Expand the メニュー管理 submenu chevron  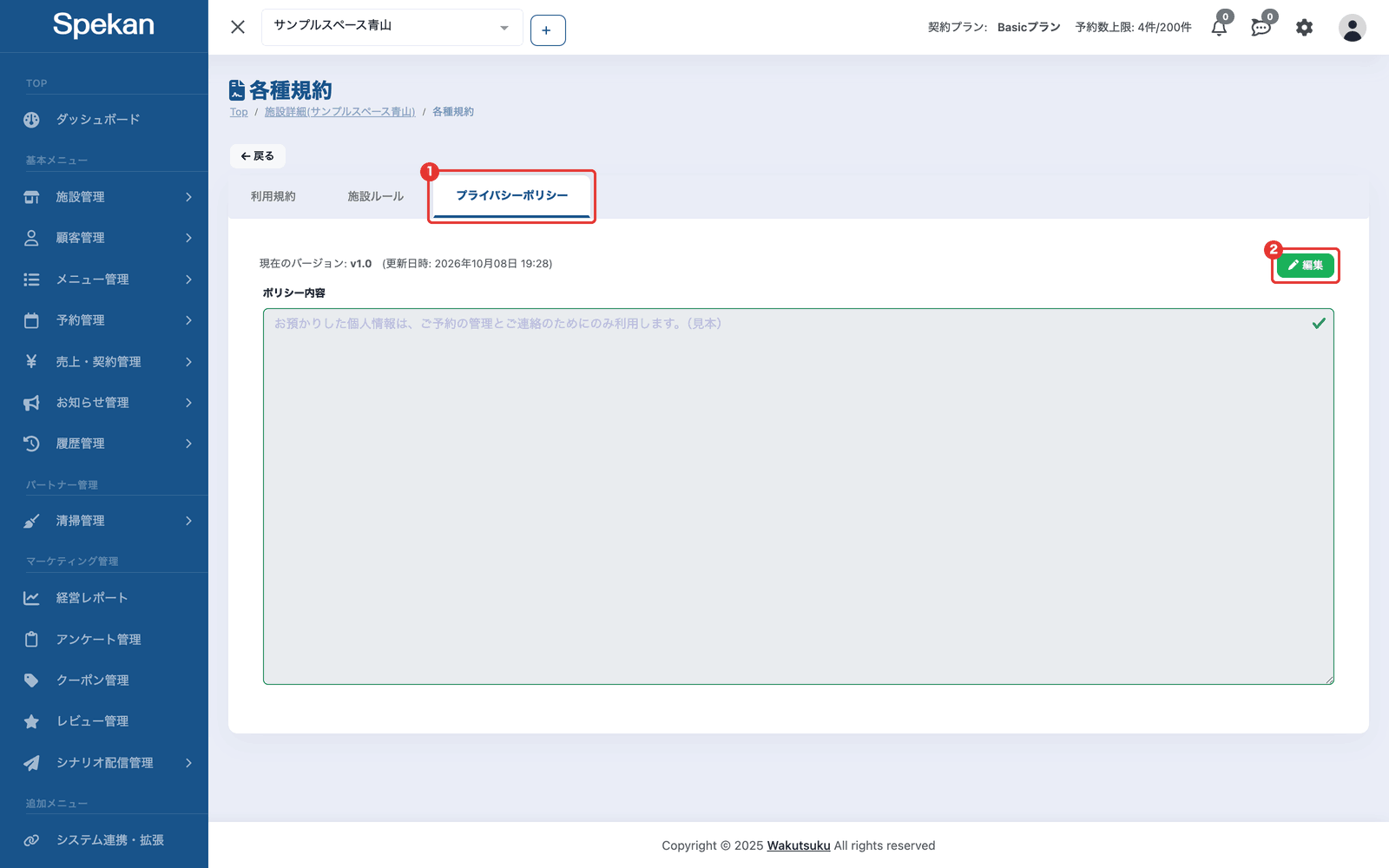[x=188, y=279]
